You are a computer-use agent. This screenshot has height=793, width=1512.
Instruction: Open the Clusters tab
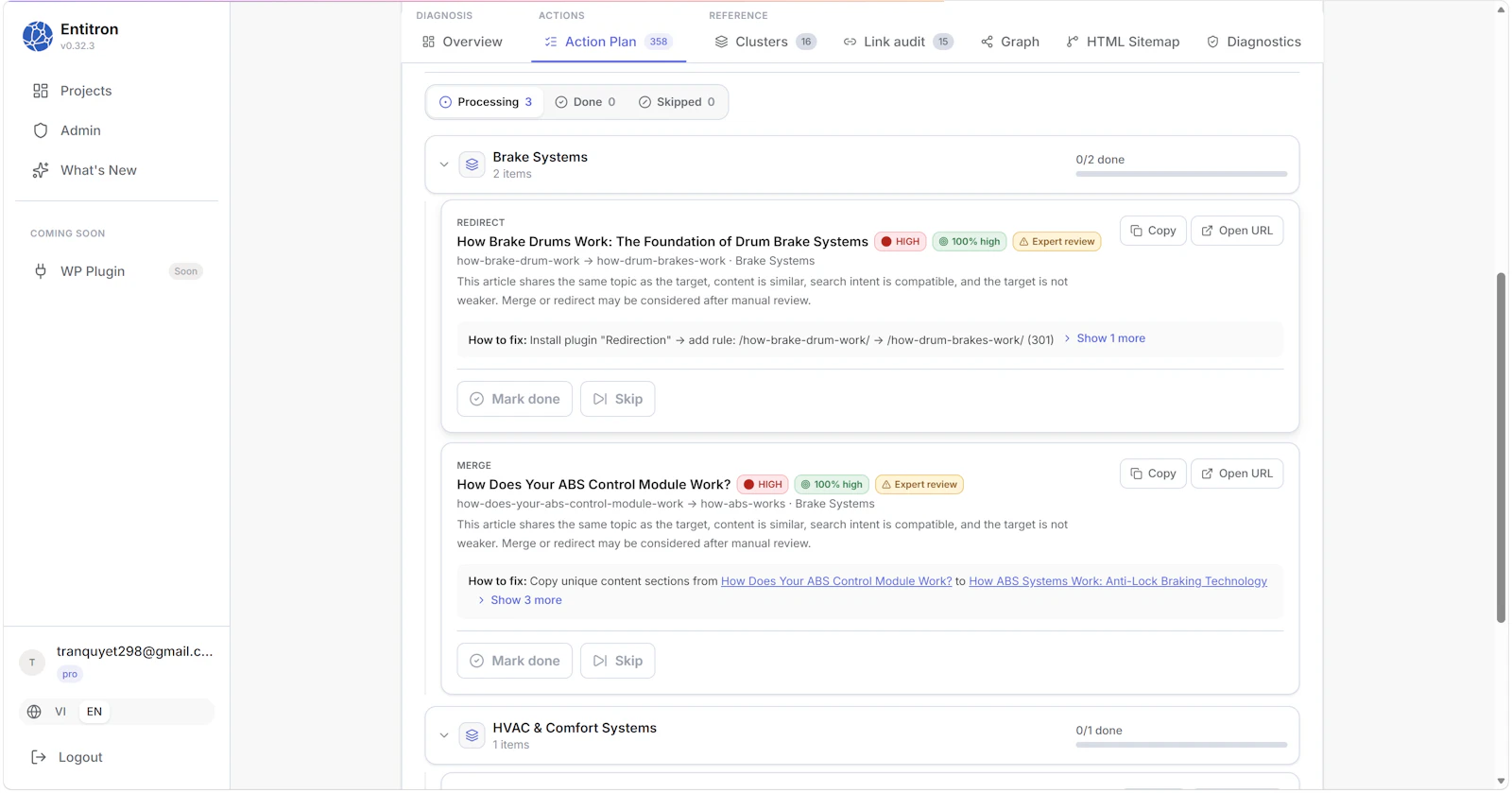click(765, 42)
